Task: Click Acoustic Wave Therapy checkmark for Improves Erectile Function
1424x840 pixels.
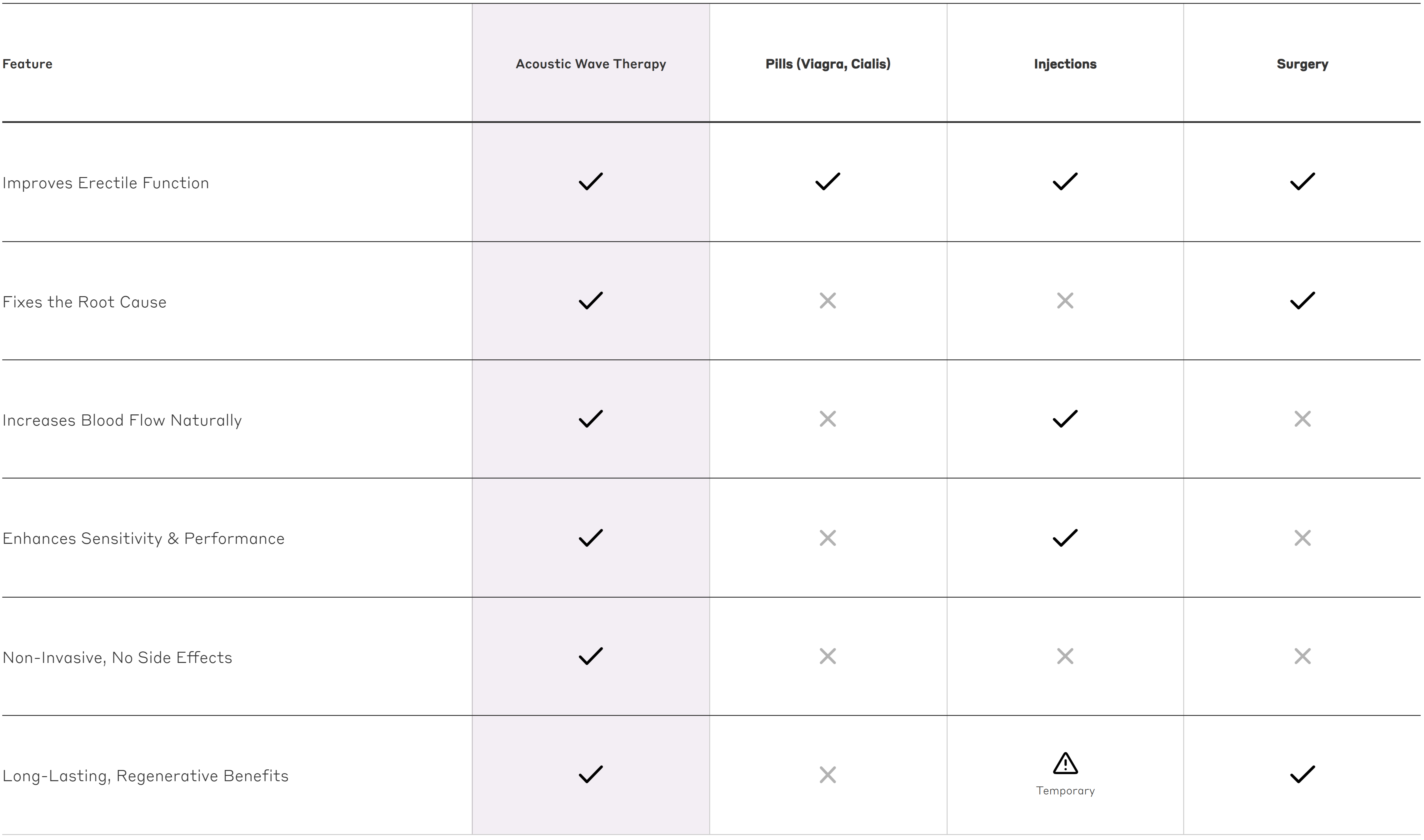Action: 590,182
